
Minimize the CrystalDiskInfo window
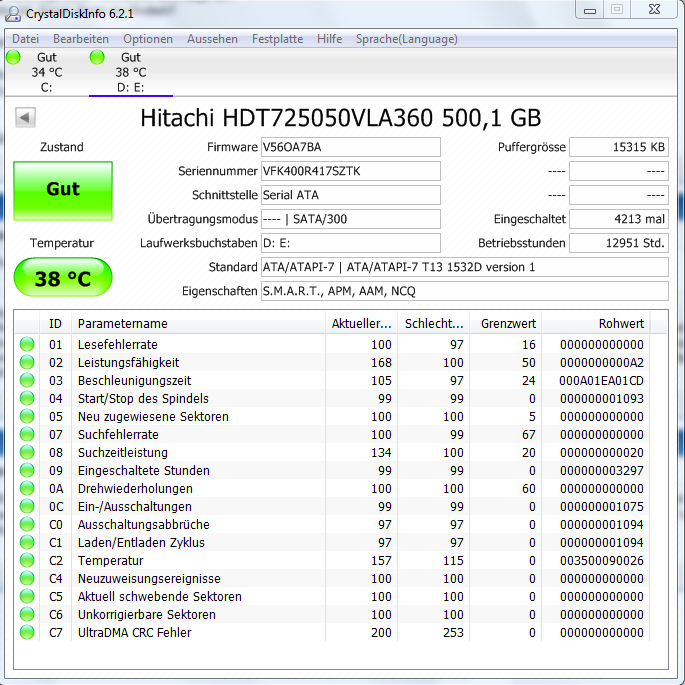(x=590, y=10)
